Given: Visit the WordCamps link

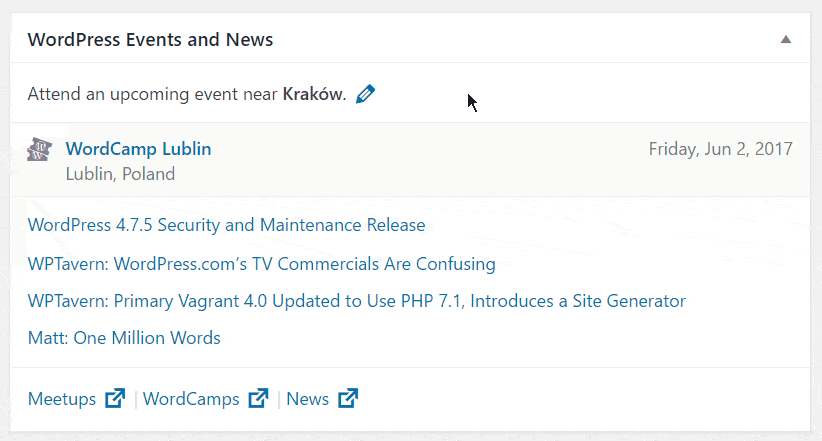Looking at the screenshot, I should point(191,399).
